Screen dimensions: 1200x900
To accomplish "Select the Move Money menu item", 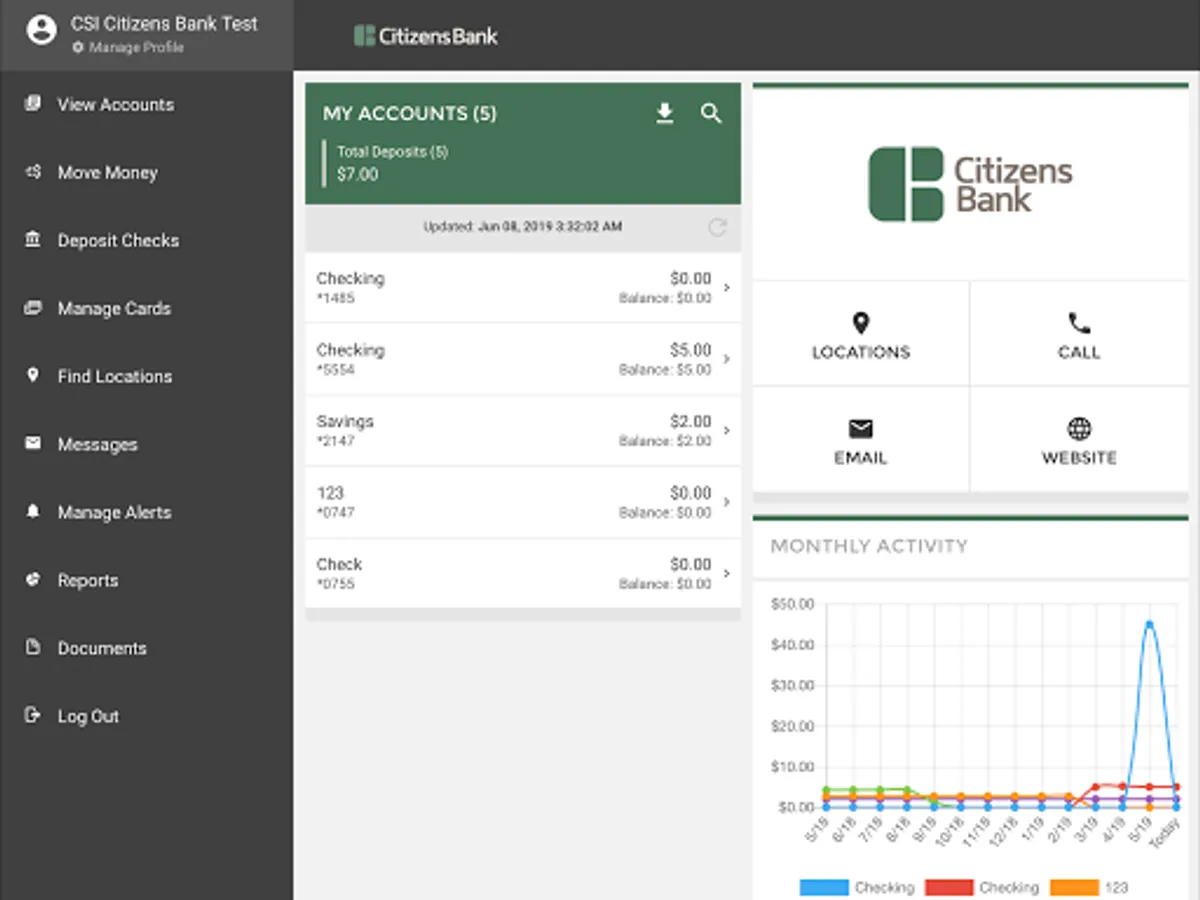I will click(x=107, y=172).
